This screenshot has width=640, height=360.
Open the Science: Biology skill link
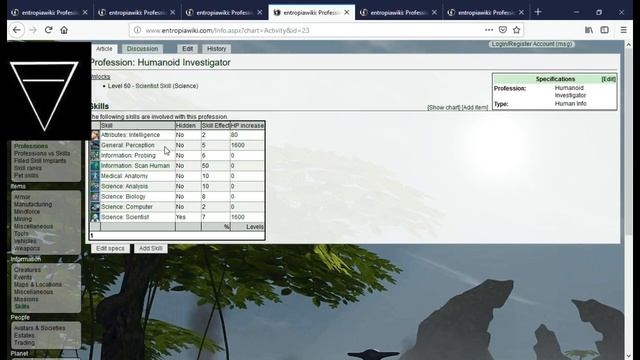coord(123,196)
